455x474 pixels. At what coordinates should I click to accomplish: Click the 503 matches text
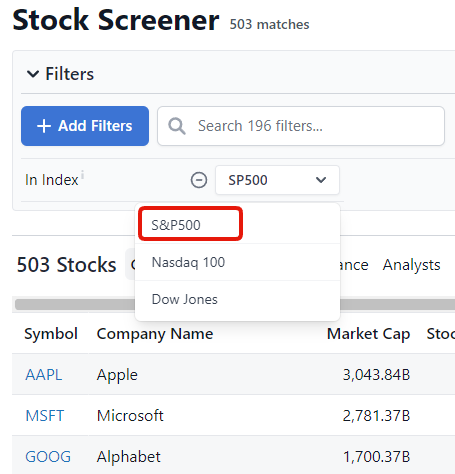269,24
